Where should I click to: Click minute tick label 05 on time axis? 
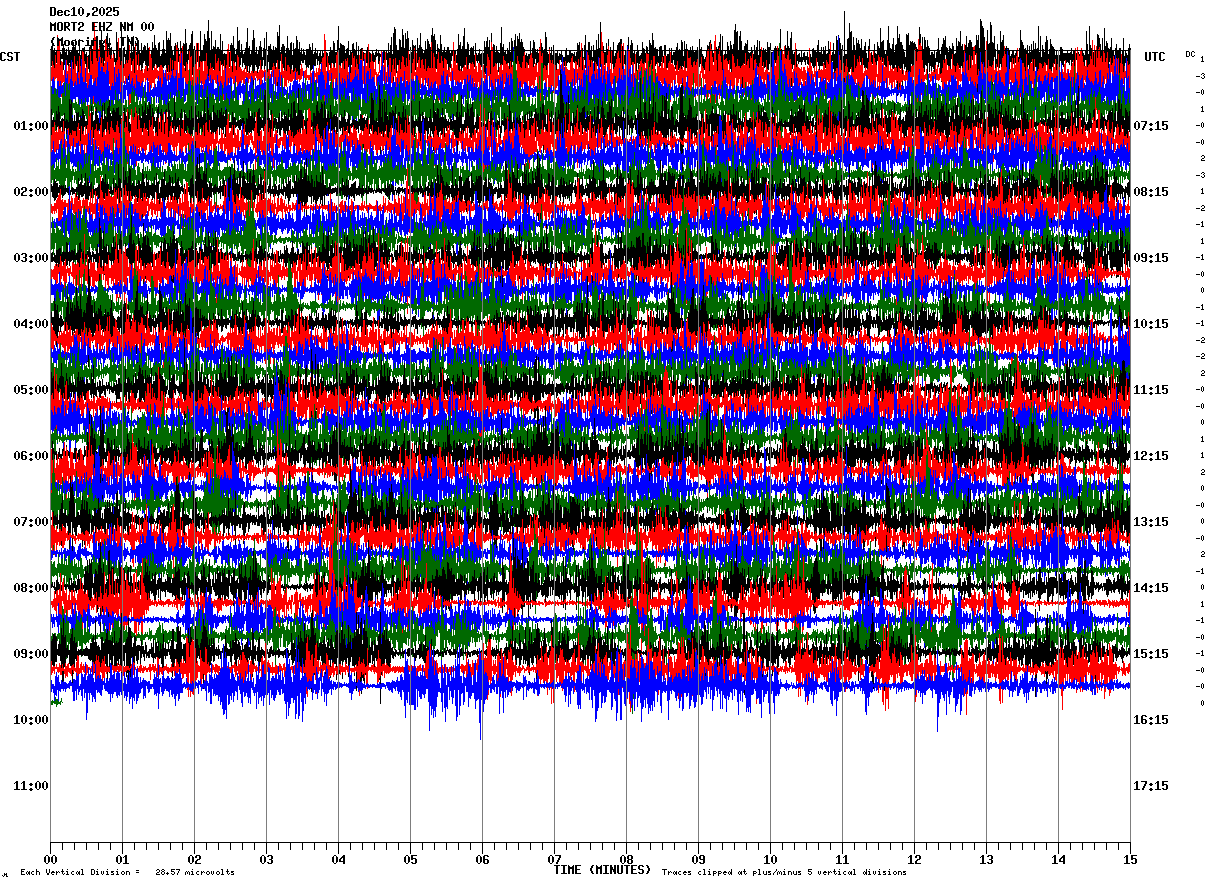coord(410,859)
